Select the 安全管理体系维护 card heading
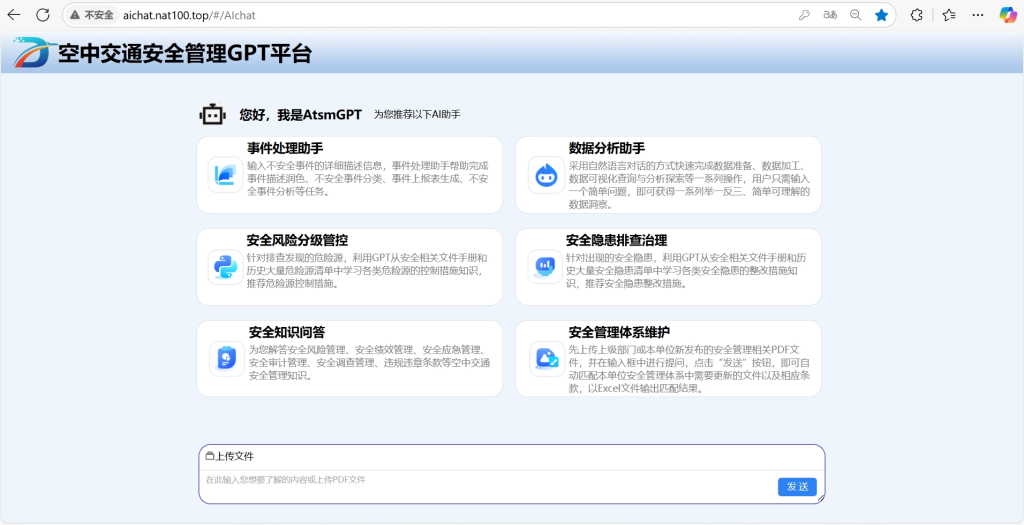This screenshot has width=1024, height=525. coord(619,332)
